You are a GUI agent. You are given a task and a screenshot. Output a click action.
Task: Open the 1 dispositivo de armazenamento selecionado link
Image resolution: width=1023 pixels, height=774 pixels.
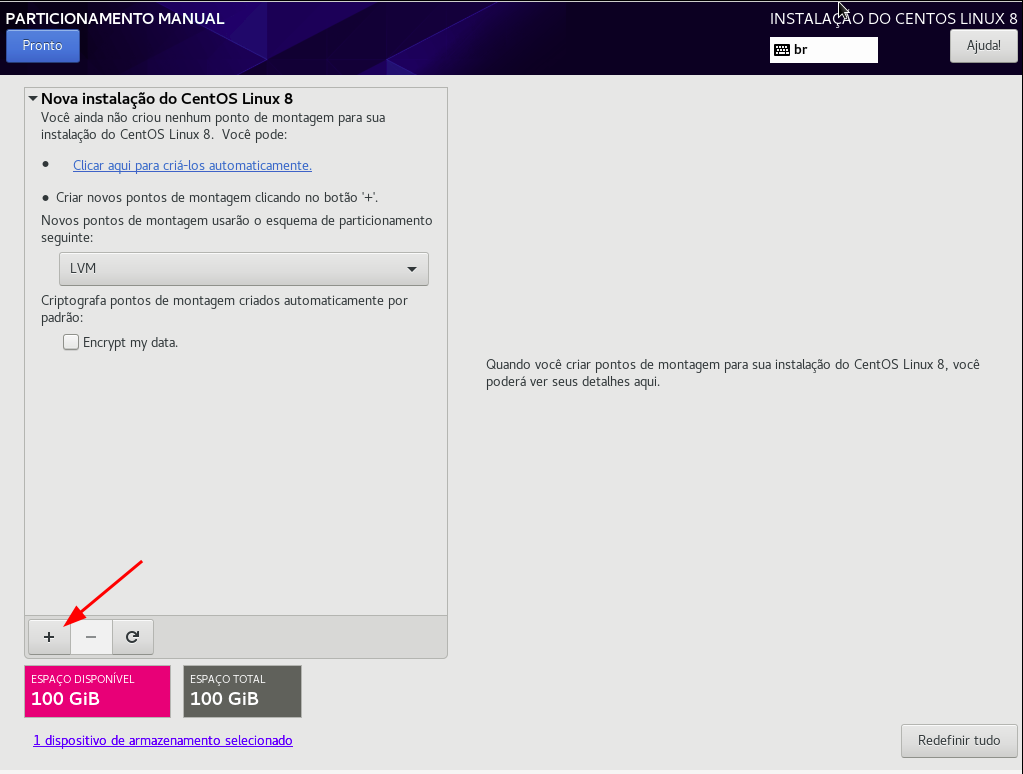point(163,740)
